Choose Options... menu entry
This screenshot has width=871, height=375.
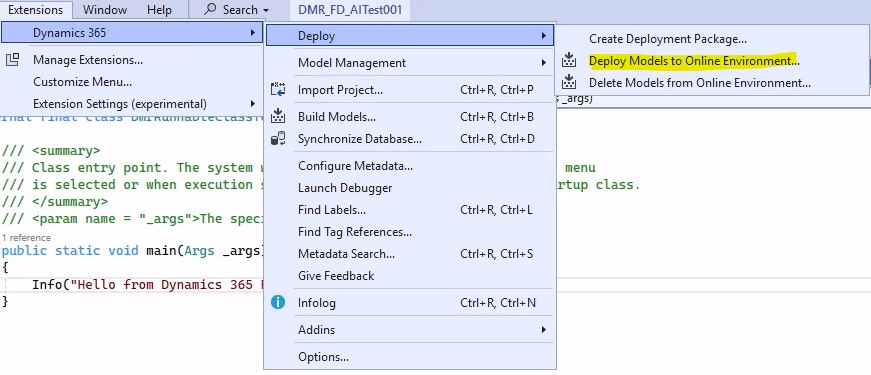[410, 357]
